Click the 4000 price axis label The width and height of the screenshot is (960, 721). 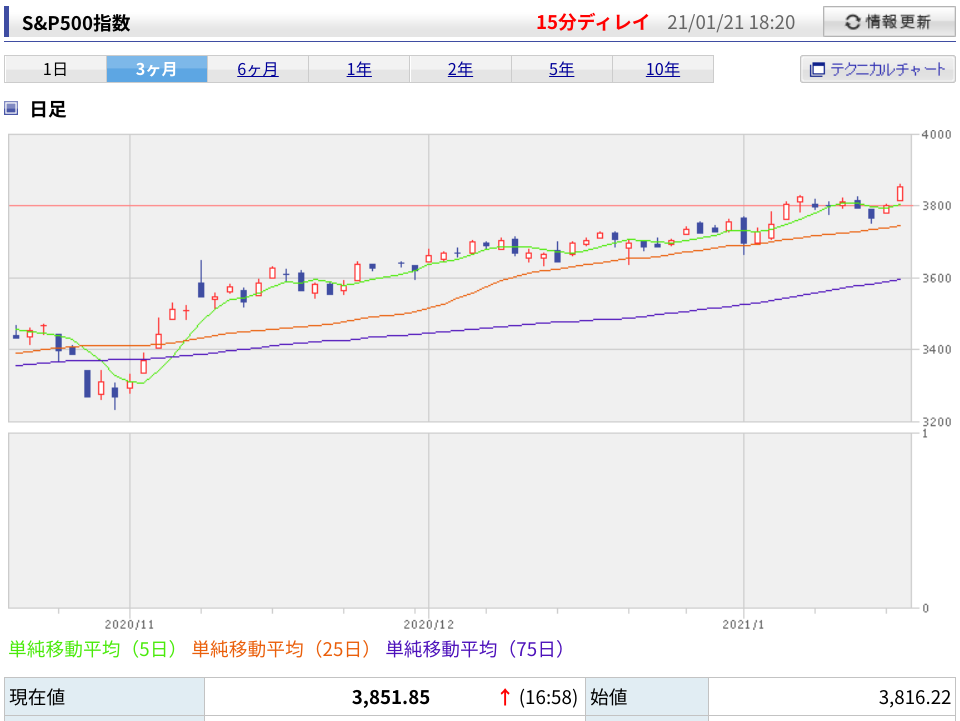coord(937,135)
